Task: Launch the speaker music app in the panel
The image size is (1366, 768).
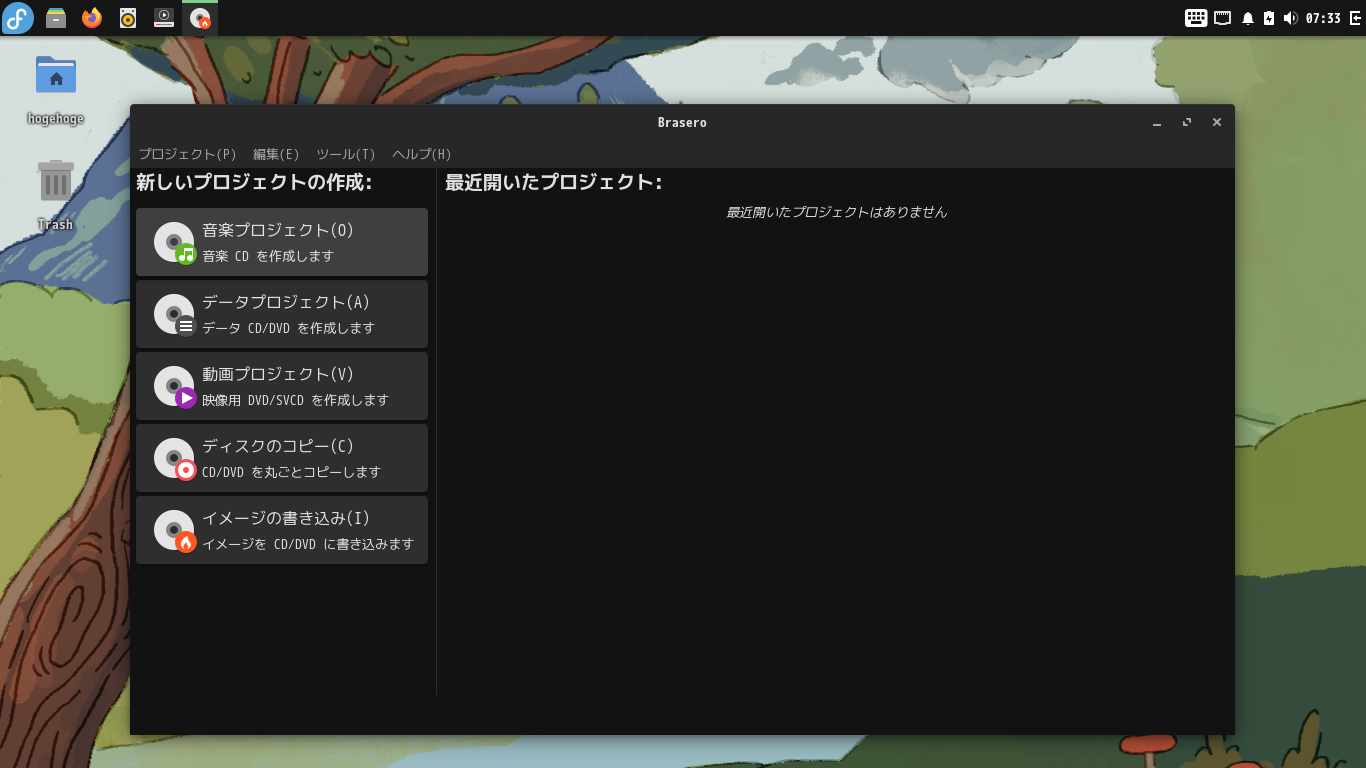Action: pyautogui.click(x=128, y=18)
